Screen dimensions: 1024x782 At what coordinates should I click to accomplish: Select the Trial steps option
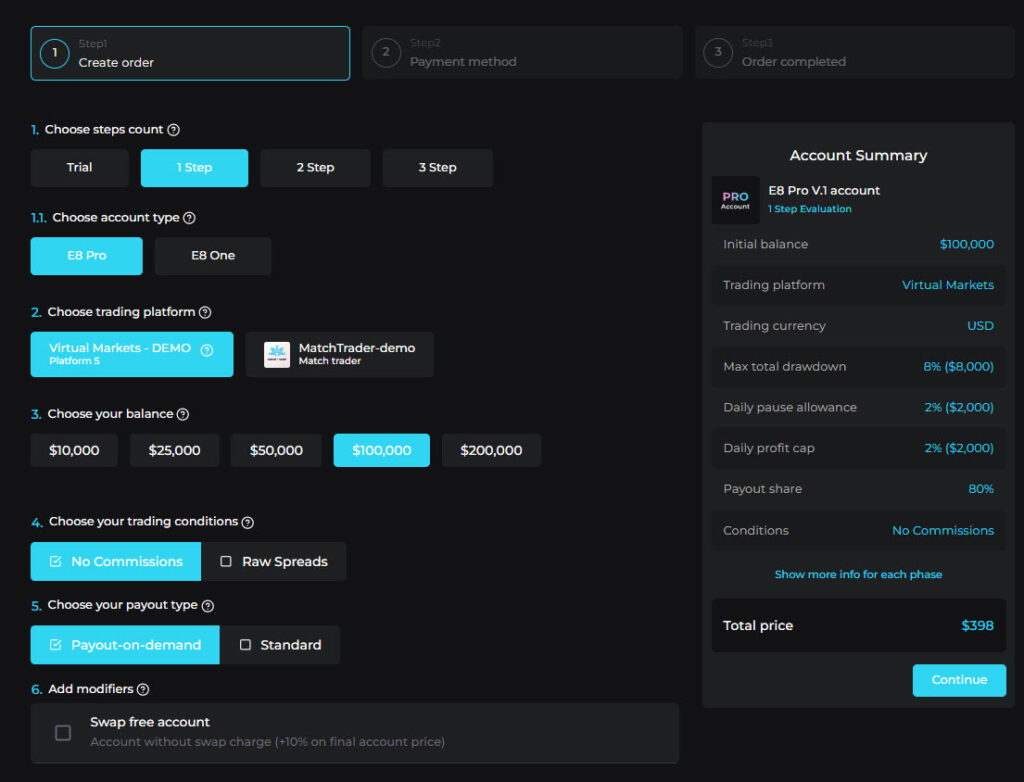[x=79, y=168]
